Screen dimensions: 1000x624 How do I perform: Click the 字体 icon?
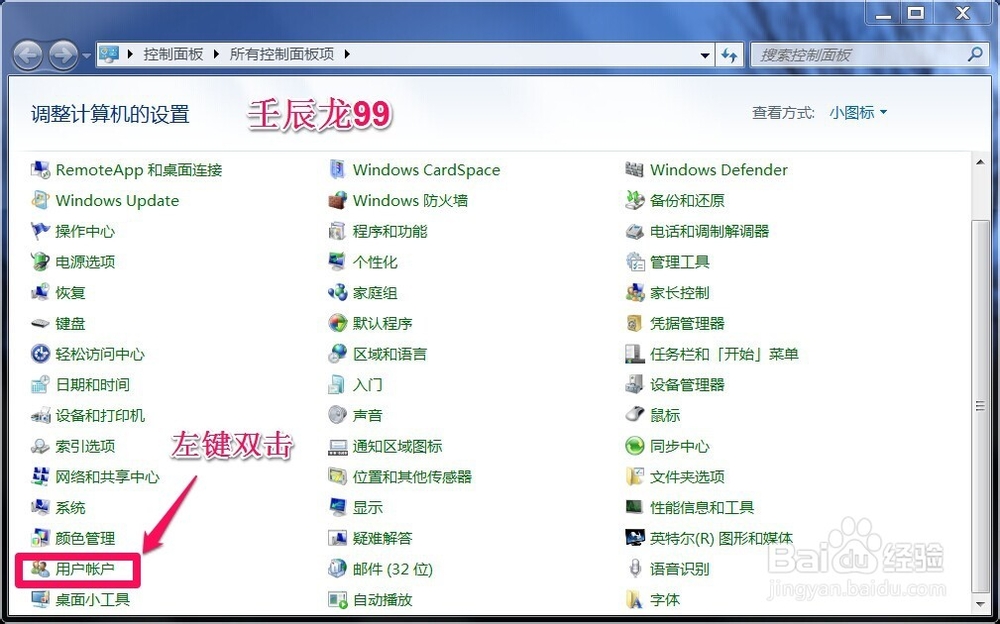pos(635,599)
